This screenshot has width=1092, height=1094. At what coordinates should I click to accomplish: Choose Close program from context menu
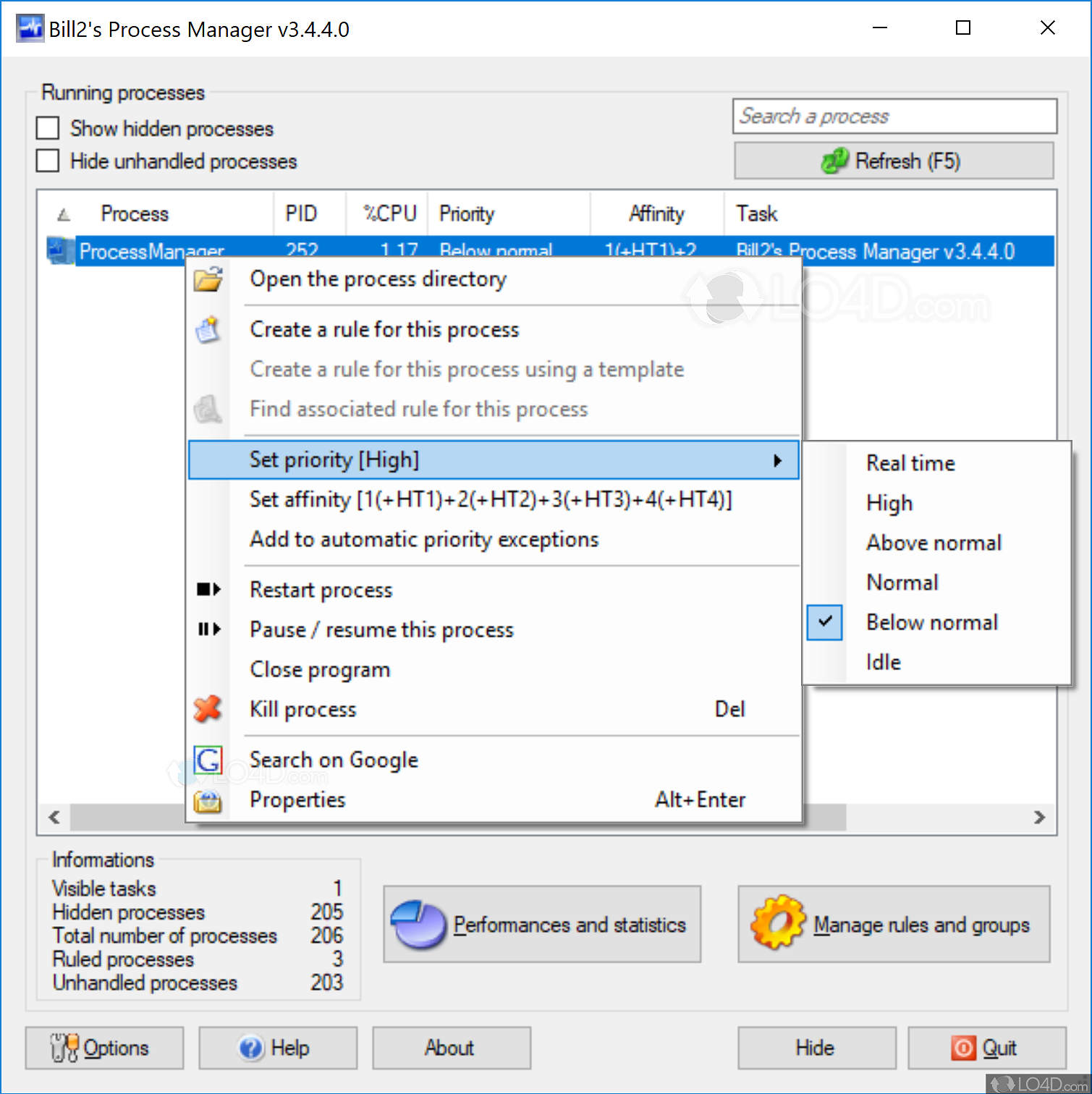coord(320,669)
